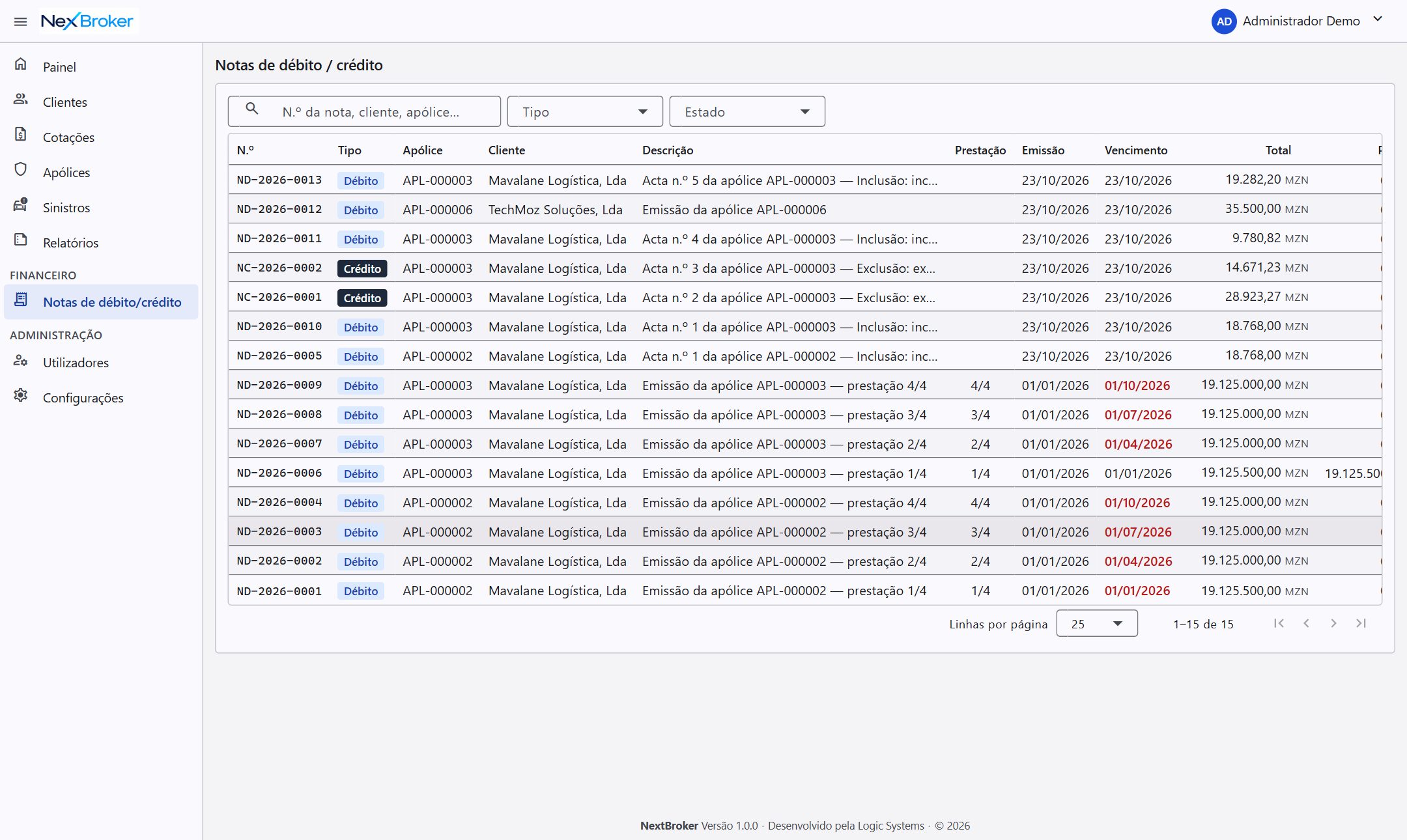
Task: Toggle the hamburger menu icon
Action: (20, 21)
